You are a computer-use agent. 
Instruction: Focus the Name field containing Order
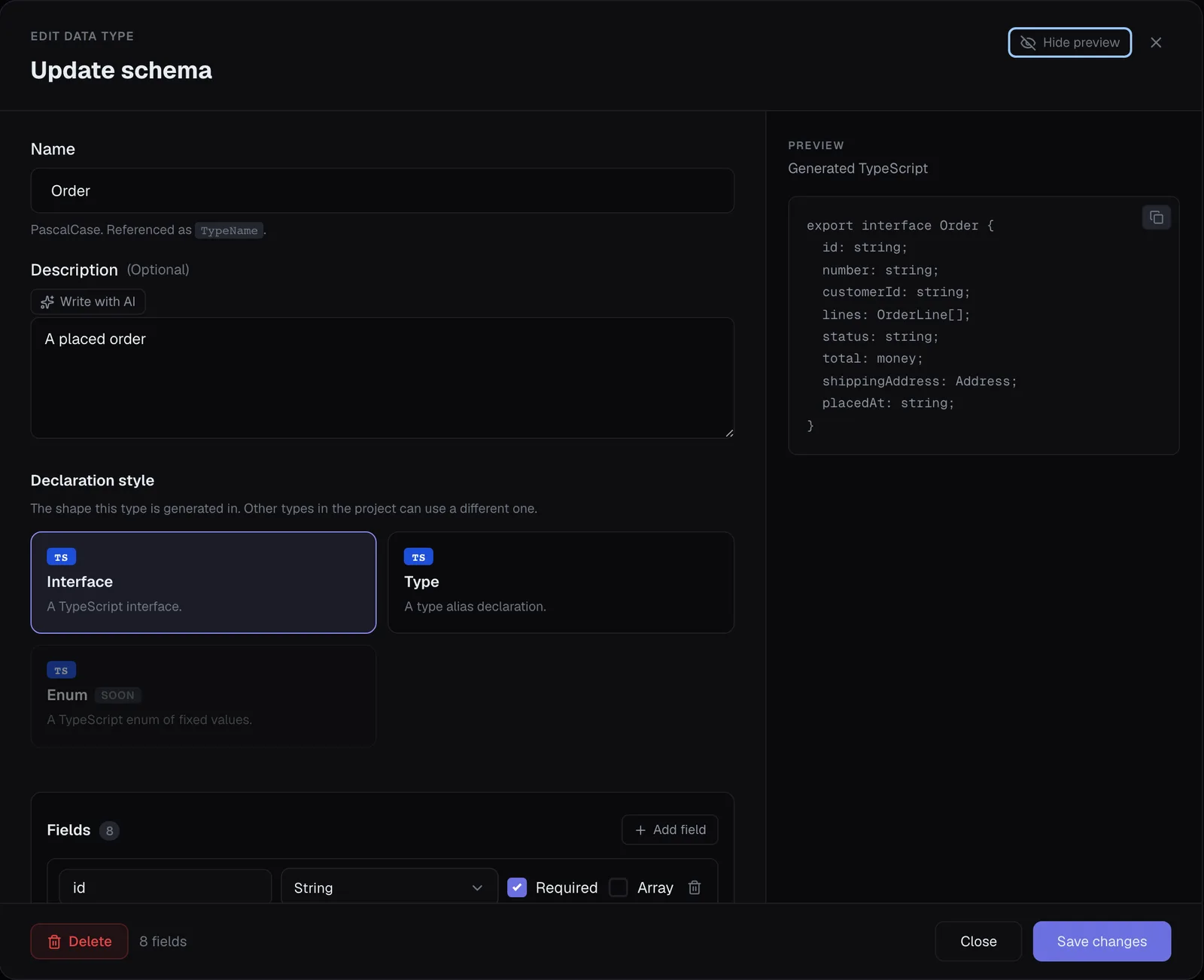point(382,190)
